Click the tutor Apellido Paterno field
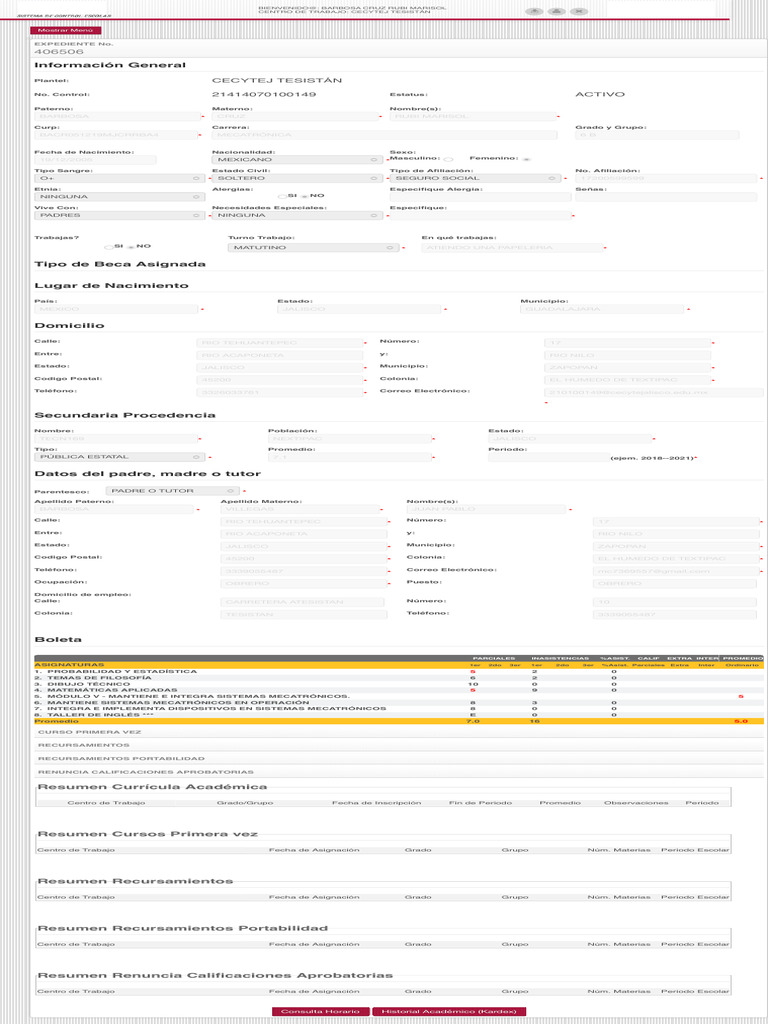 click(x=114, y=509)
